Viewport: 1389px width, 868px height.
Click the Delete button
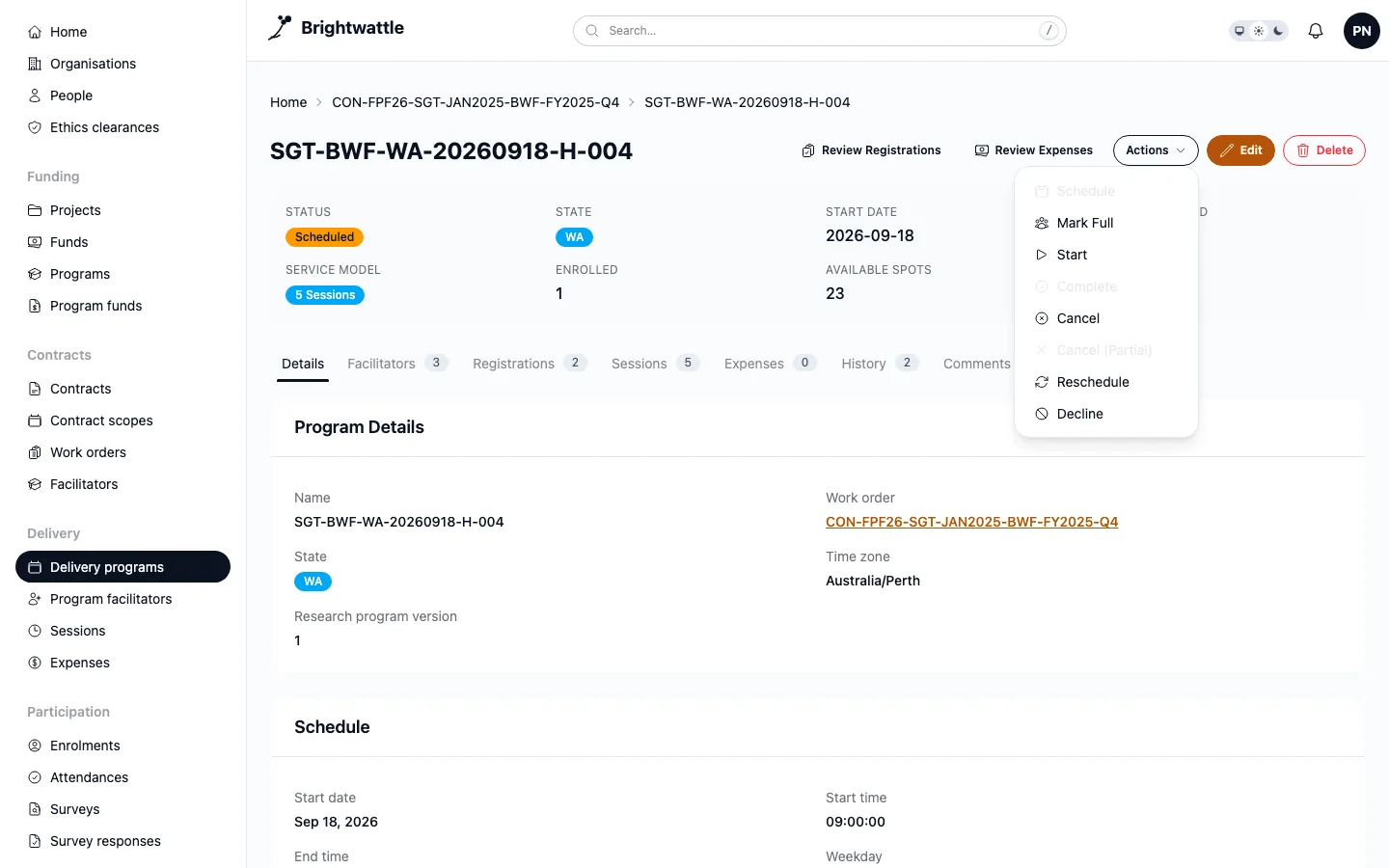point(1324,150)
